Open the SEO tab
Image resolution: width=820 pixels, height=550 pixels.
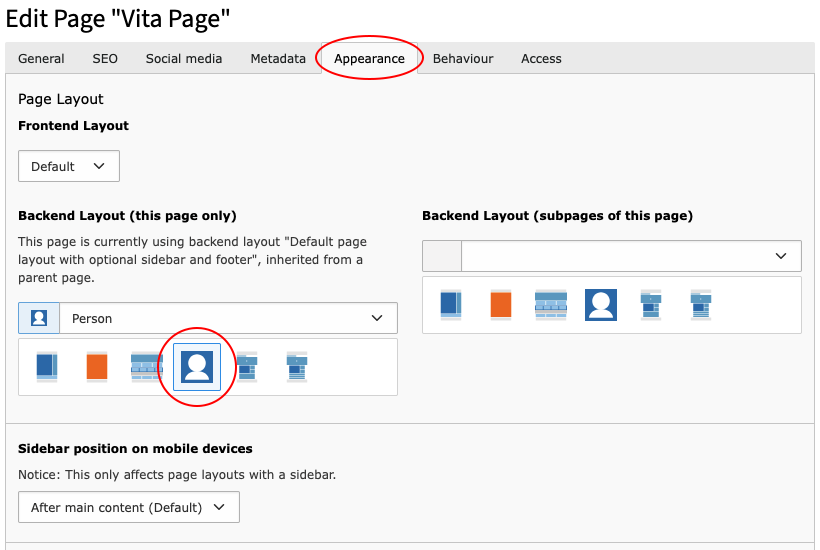click(105, 59)
